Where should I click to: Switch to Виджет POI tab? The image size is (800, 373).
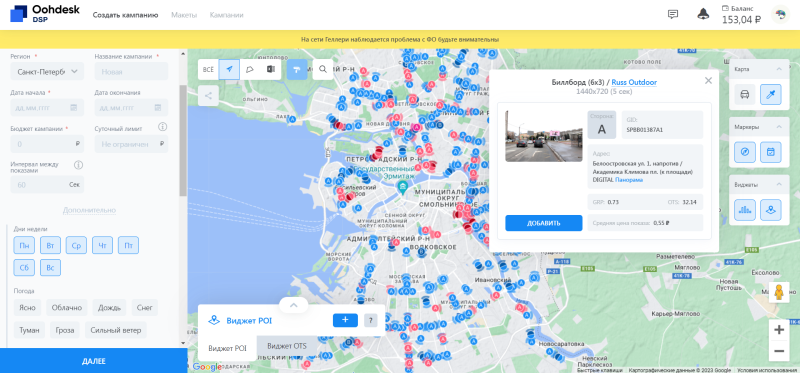[x=227, y=348]
